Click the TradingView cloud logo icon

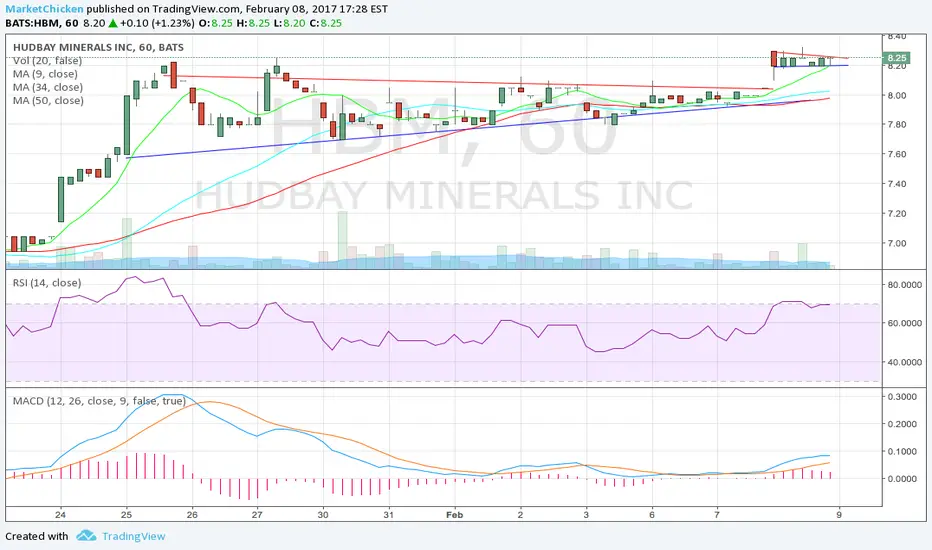pos(86,536)
